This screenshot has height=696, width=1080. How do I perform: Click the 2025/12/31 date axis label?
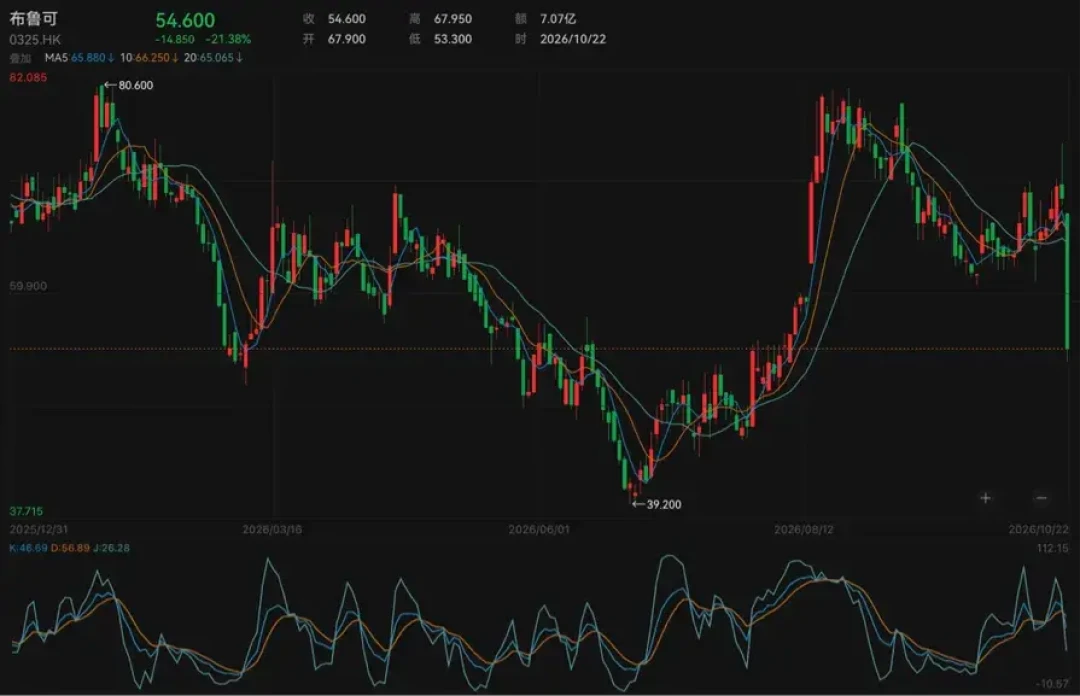pos(39,529)
